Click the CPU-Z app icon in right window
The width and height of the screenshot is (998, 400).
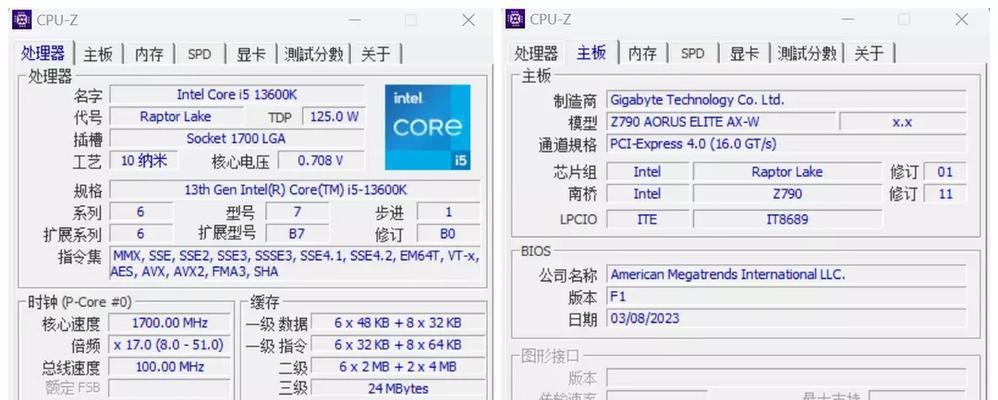pos(515,19)
